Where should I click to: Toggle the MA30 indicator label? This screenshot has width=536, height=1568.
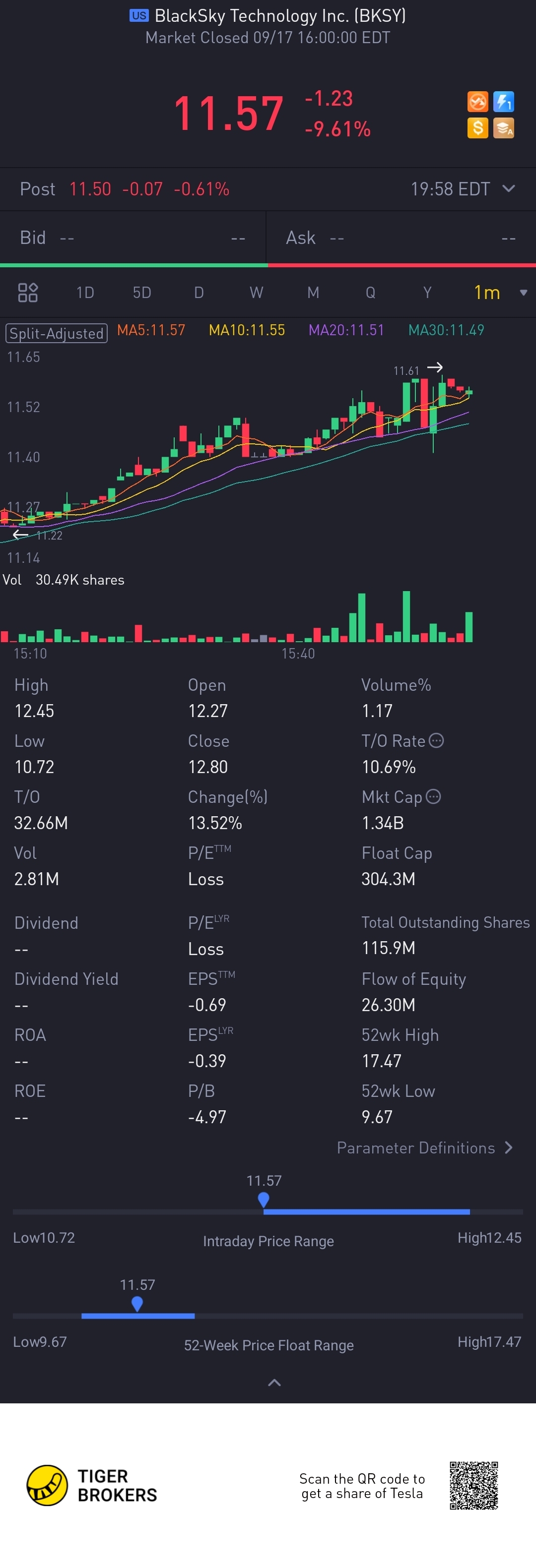[x=446, y=331]
